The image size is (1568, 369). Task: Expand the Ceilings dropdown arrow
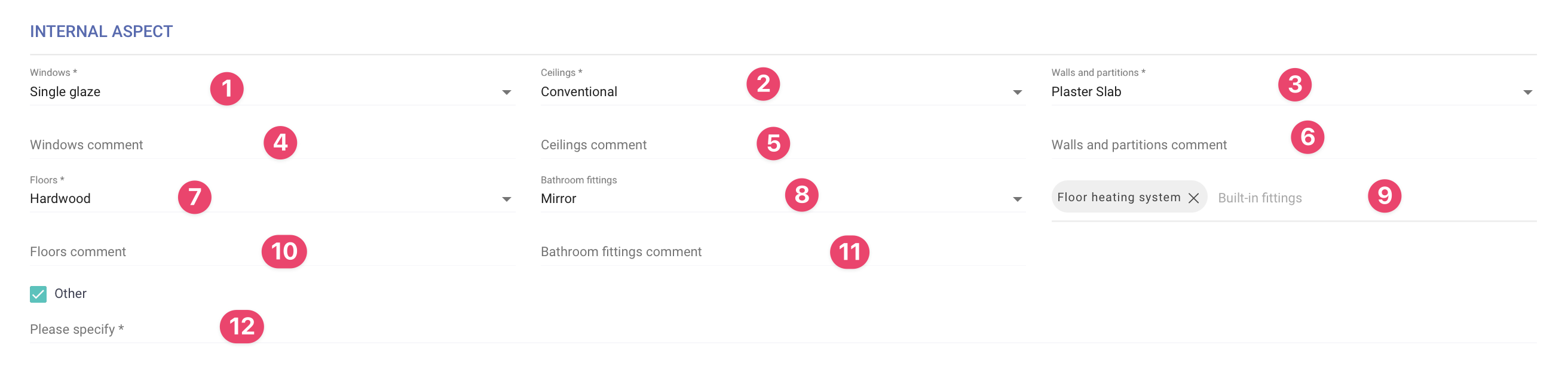[1017, 93]
